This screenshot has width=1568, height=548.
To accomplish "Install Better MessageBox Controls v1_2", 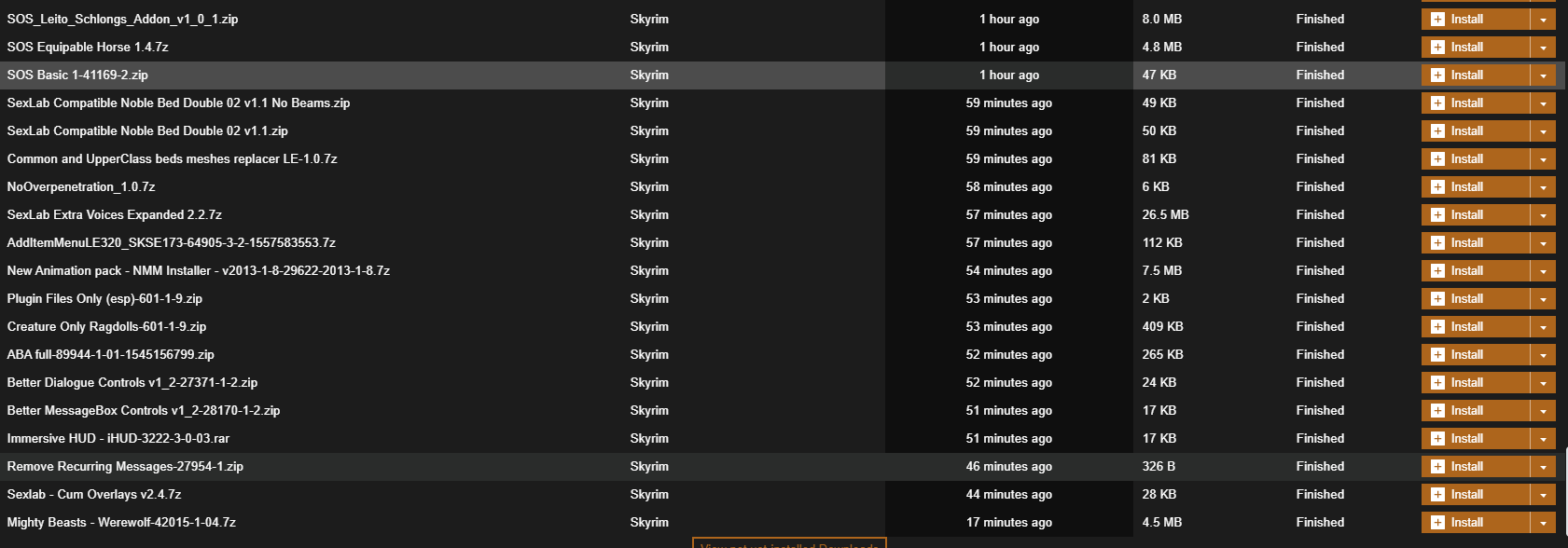I will click(x=1476, y=410).
